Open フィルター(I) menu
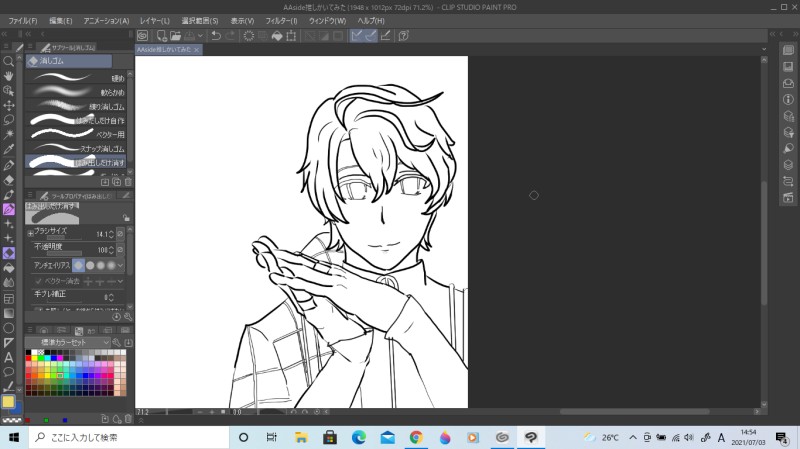The width and height of the screenshot is (800, 449). click(281, 21)
